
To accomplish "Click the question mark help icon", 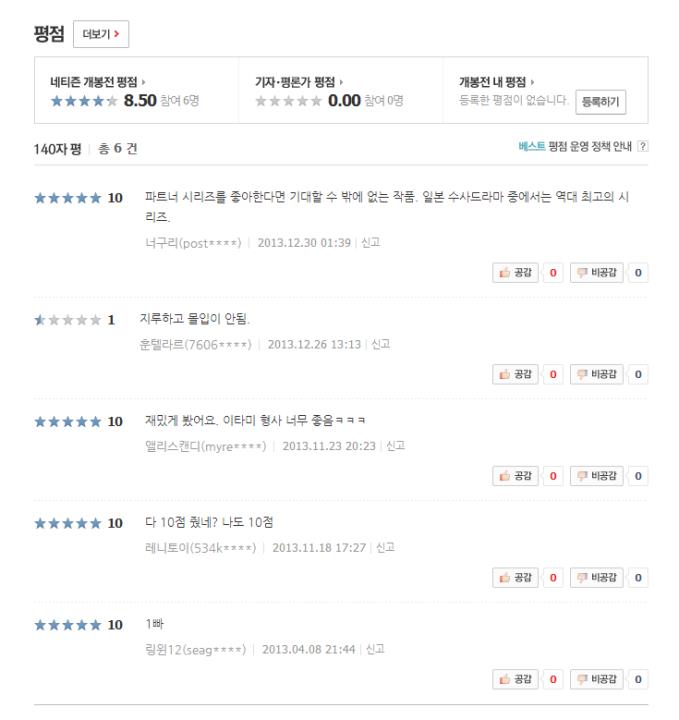I will point(643,147).
